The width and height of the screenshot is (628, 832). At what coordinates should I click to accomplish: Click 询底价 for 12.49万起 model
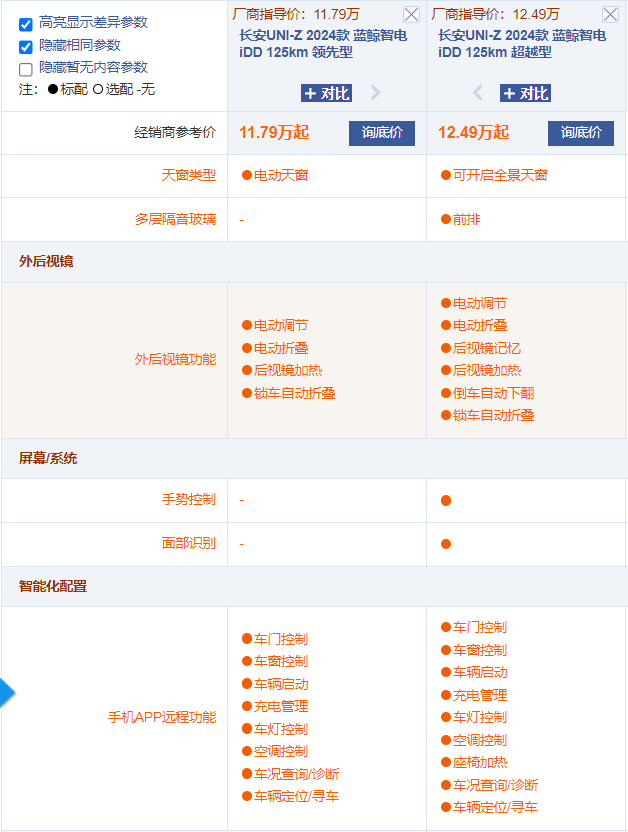point(581,133)
